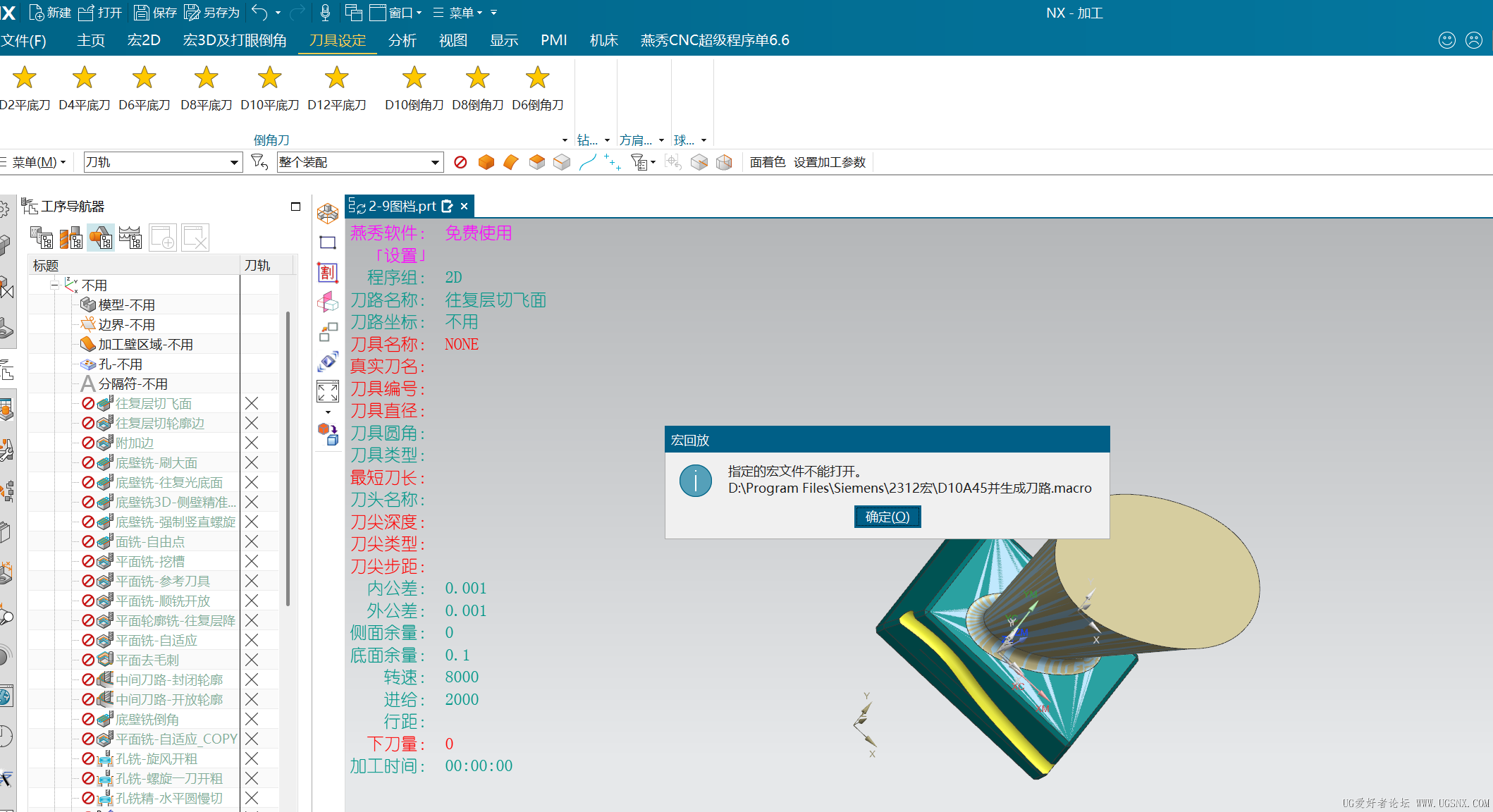
Task: Open the 刀轨 selection dropdown
Action: pos(163,162)
